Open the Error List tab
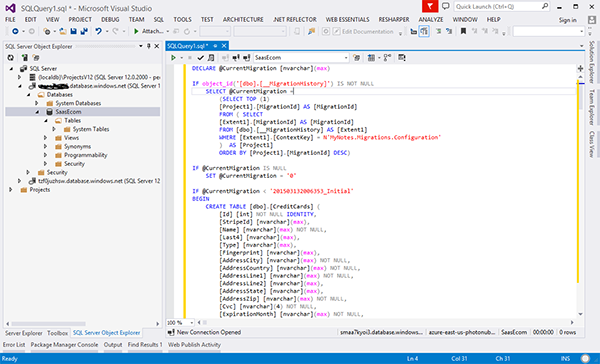600x364 pixels. point(14,345)
